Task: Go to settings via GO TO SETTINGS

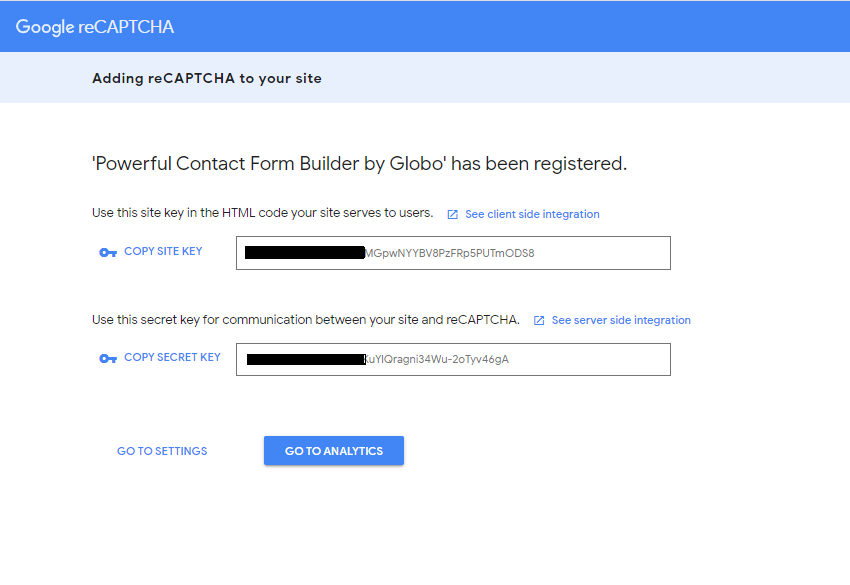Action: (162, 451)
